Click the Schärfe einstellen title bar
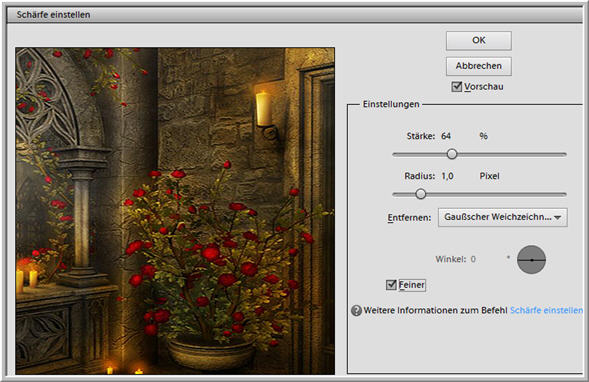Image resolution: width=589 pixels, height=382 pixels. [294, 15]
